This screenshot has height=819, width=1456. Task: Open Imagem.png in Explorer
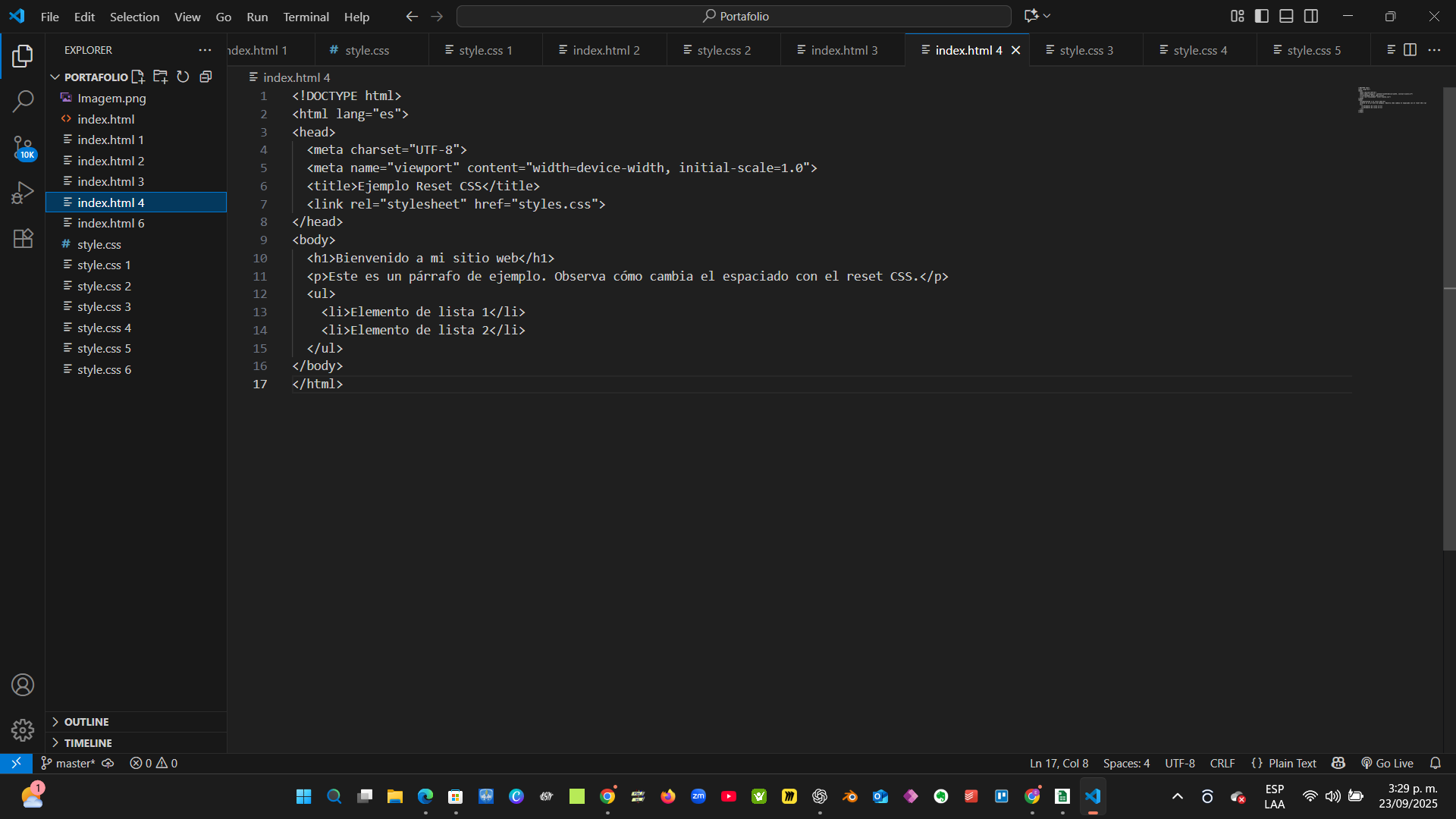pyautogui.click(x=136, y=99)
